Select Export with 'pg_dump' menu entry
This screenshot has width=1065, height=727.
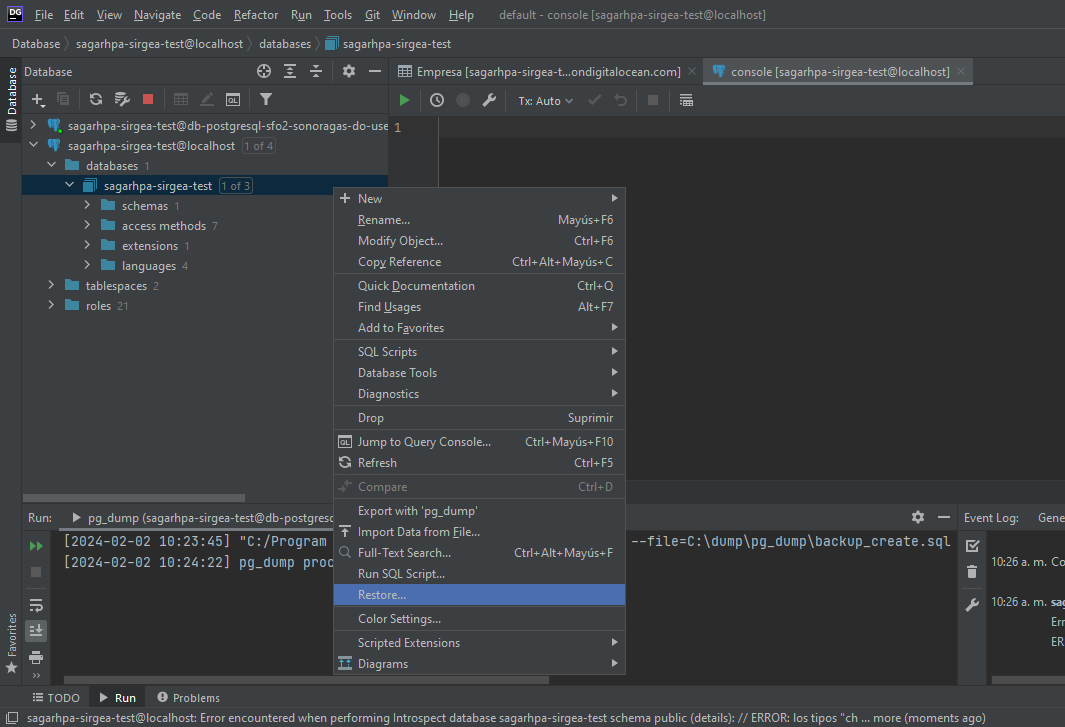[x=479, y=511]
